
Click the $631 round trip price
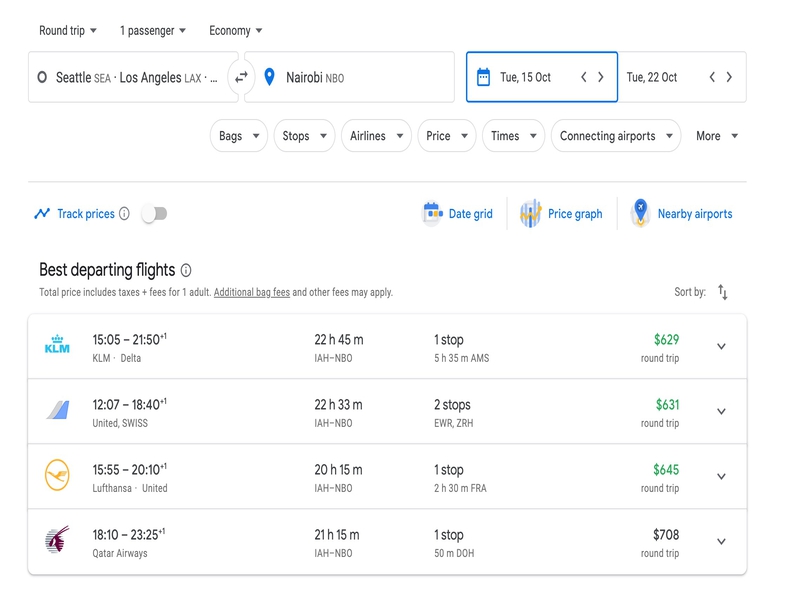tap(667, 405)
